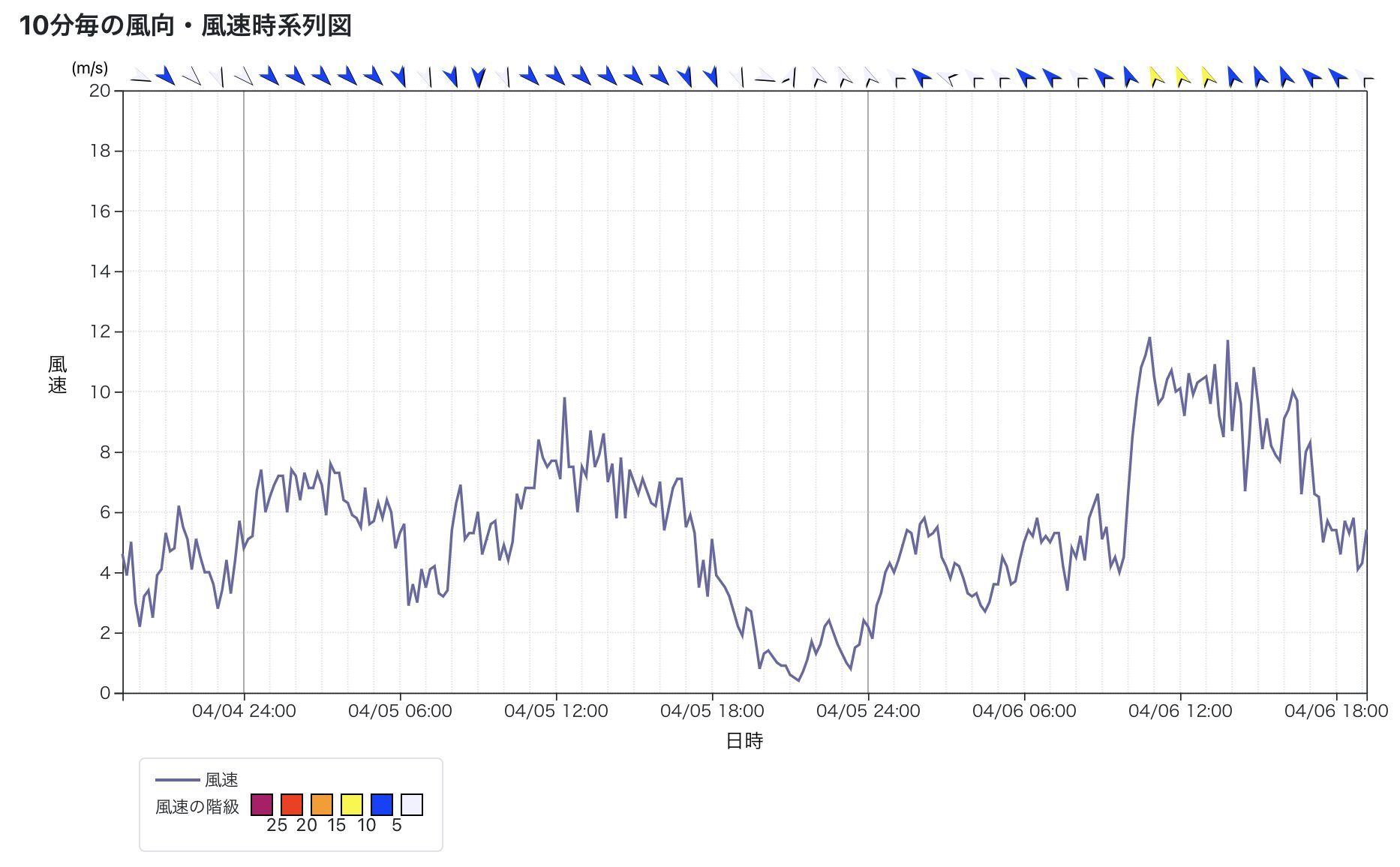Click the y-axis tick label 14
Viewport: 1400px width, 867px height.
tap(100, 271)
